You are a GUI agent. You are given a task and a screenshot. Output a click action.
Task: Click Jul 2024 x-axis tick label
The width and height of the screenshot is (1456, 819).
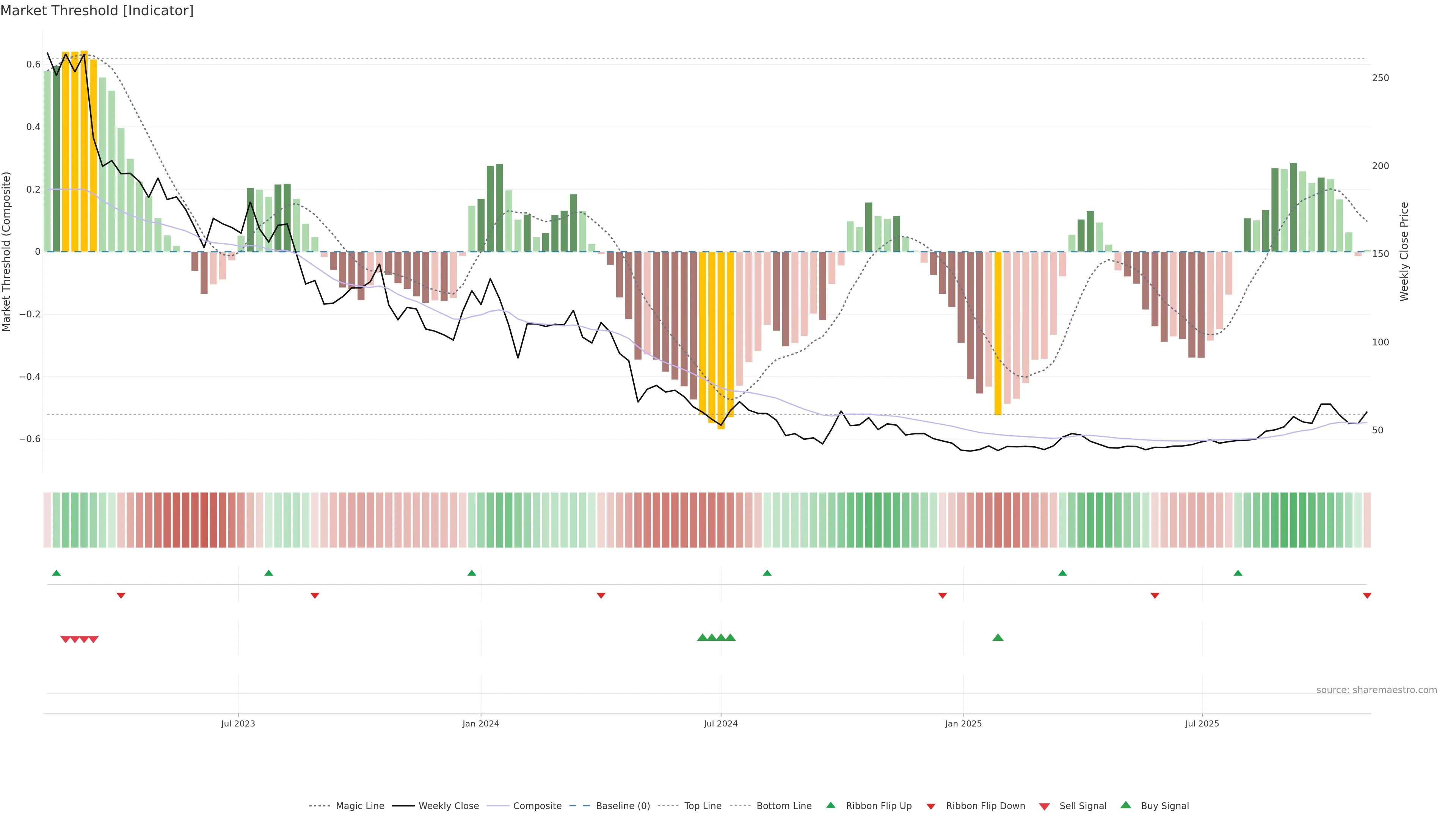click(x=721, y=724)
